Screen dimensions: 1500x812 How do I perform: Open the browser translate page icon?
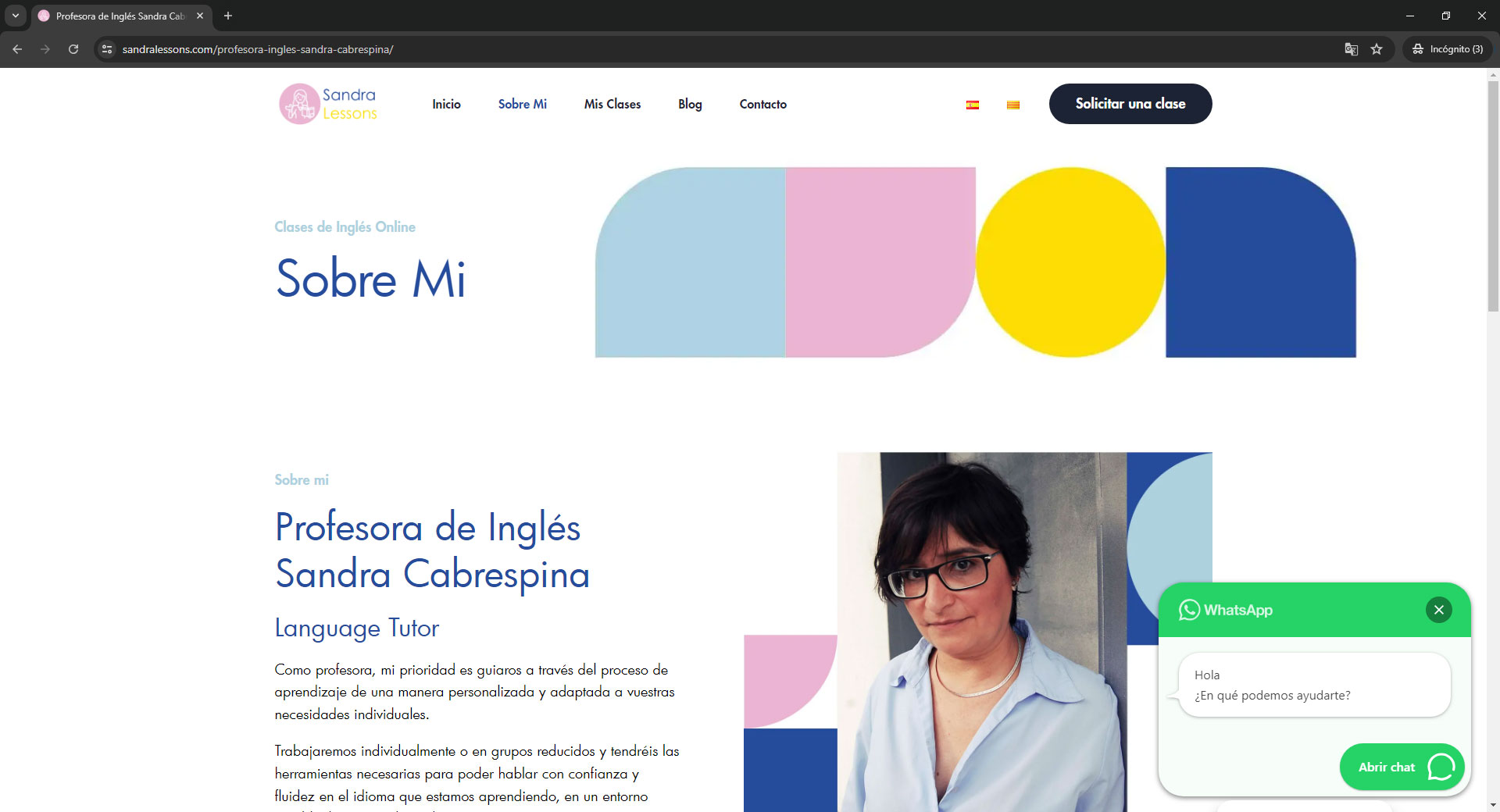pos(1351,49)
